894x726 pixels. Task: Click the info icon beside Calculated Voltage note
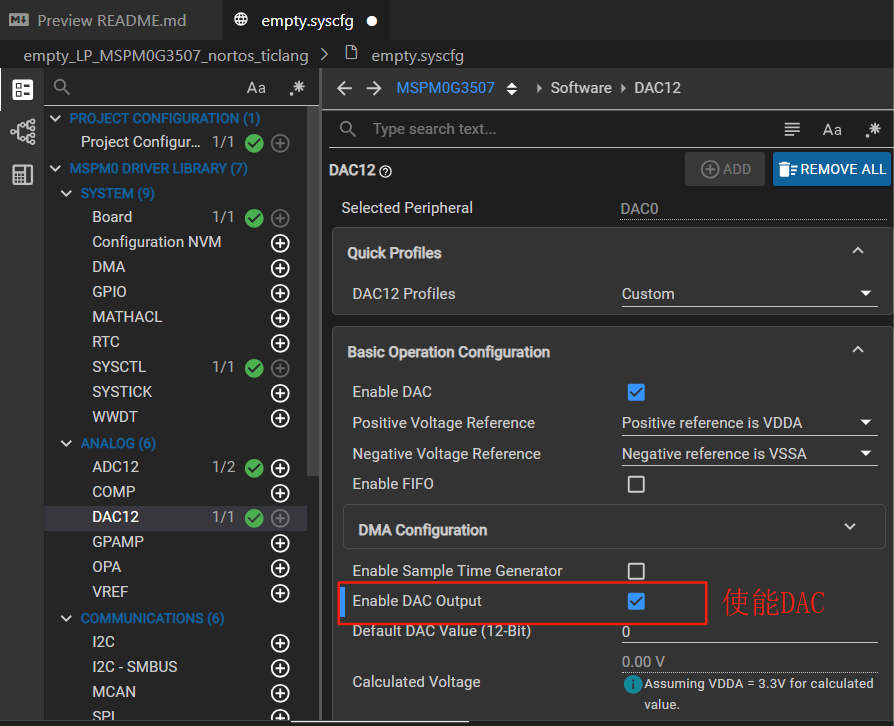coord(632,684)
